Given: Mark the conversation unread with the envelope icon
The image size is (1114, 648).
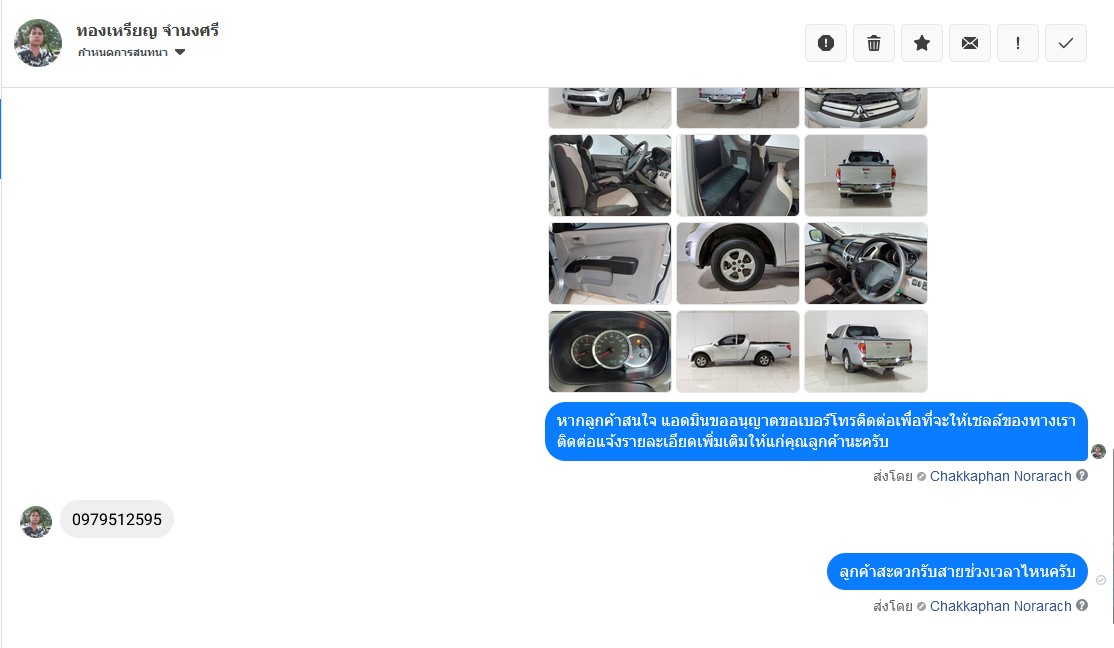Looking at the screenshot, I should [x=970, y=43].
